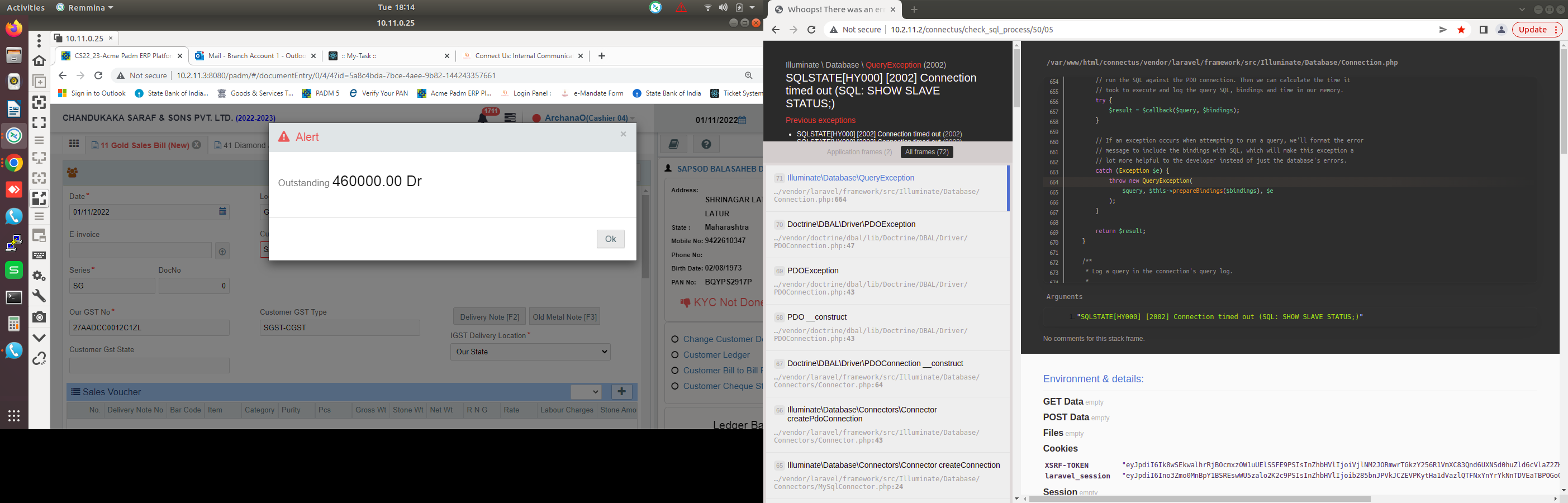1568x503 pixels.
Task: Open Remmina tools wrench icon
Action: (x=39, y=296)
